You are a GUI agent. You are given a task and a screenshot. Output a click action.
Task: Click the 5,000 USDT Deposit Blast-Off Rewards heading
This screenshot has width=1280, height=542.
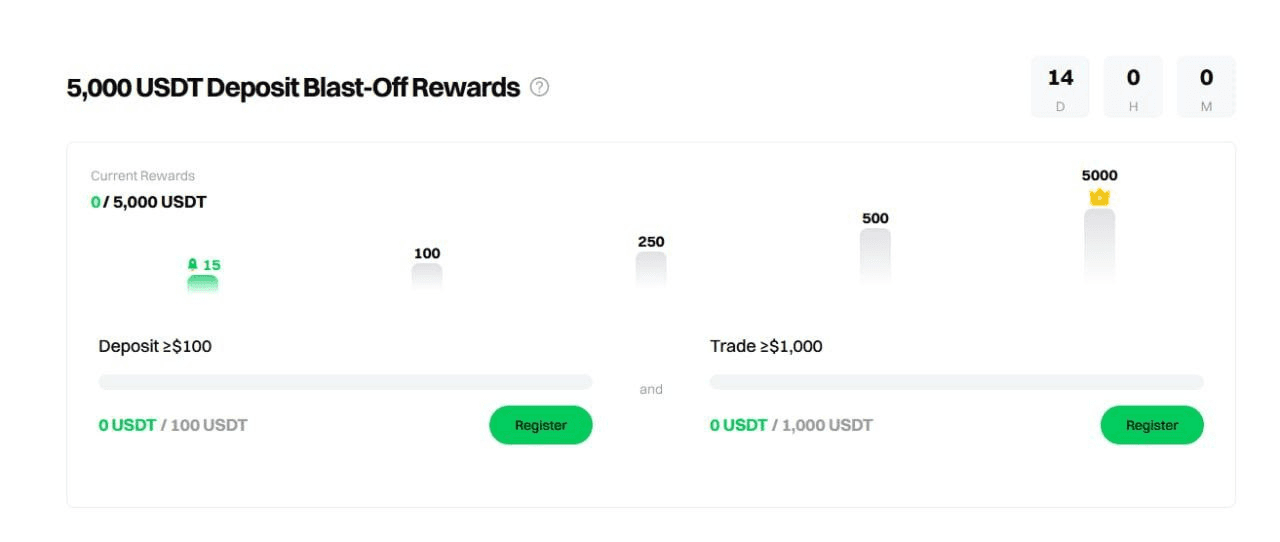point(293,88)
